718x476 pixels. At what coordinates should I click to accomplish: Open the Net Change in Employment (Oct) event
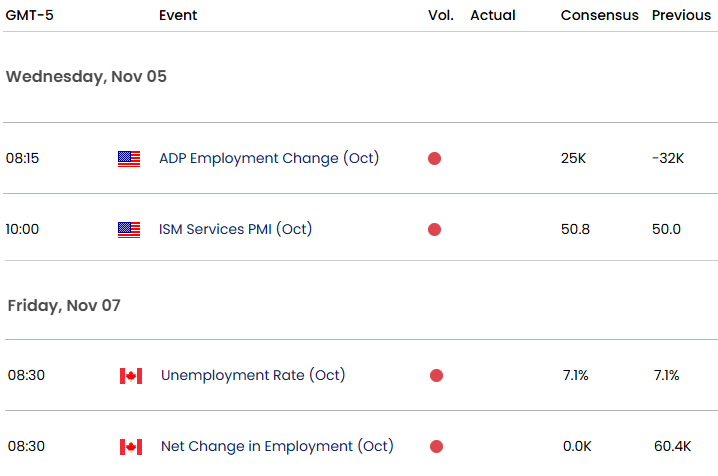tap(277, 446)
